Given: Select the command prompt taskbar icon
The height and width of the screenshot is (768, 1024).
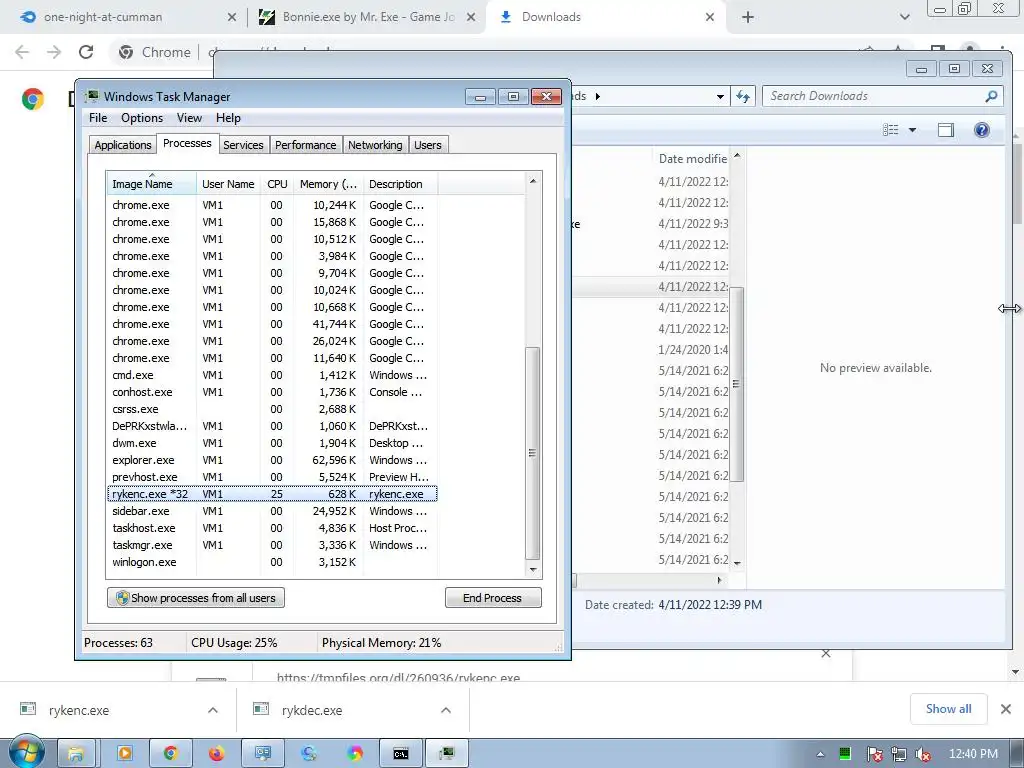Looking at the screenshot, I should pos(401,754).
